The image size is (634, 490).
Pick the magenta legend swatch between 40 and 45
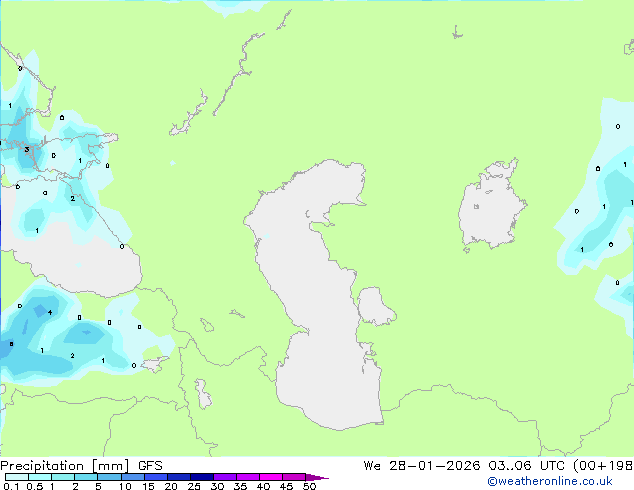pyautogui.click(x=271, y=477)
